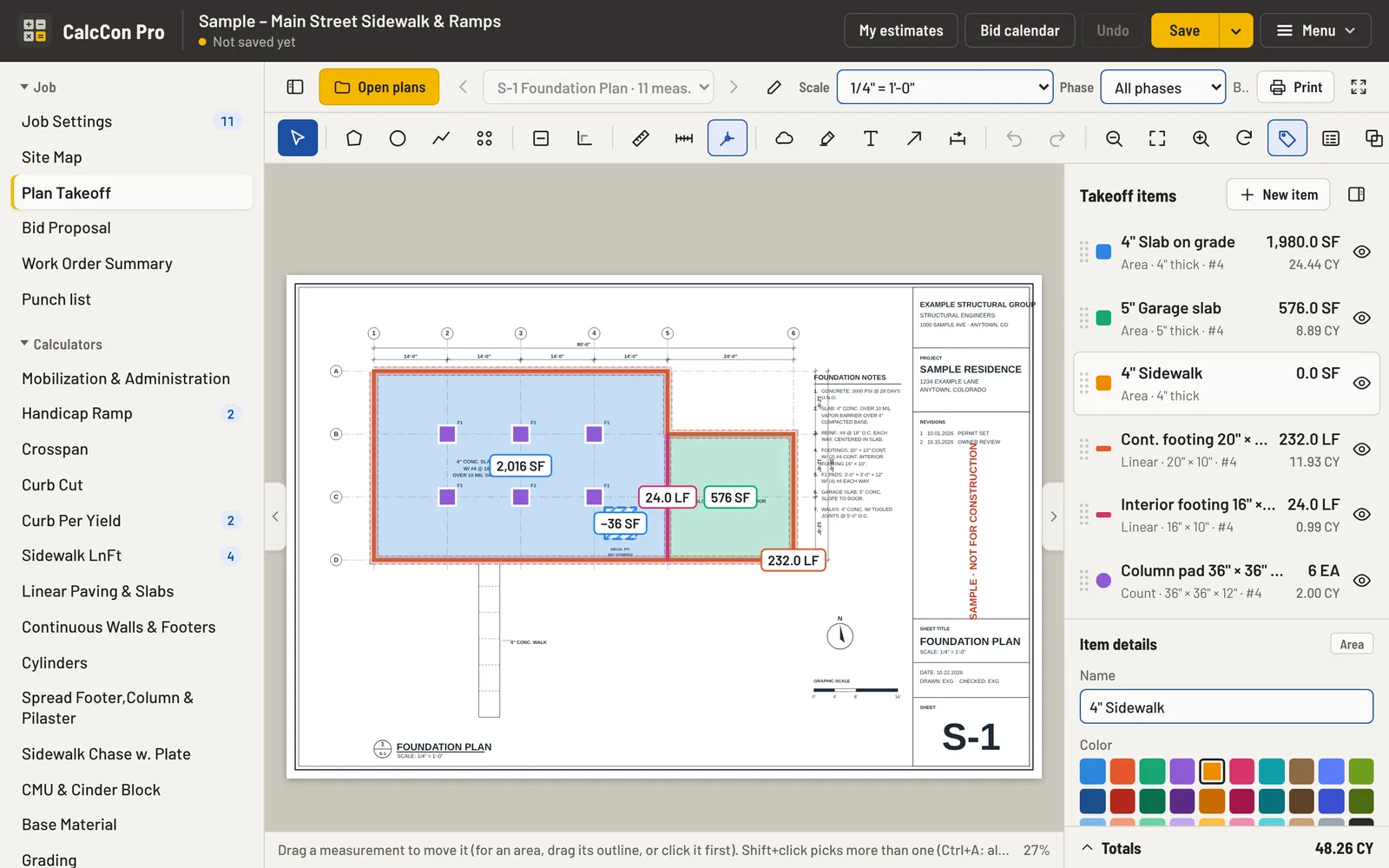
Task: Open the S-1 Foundation Plan sheet selector
Action: click(598, 87)
